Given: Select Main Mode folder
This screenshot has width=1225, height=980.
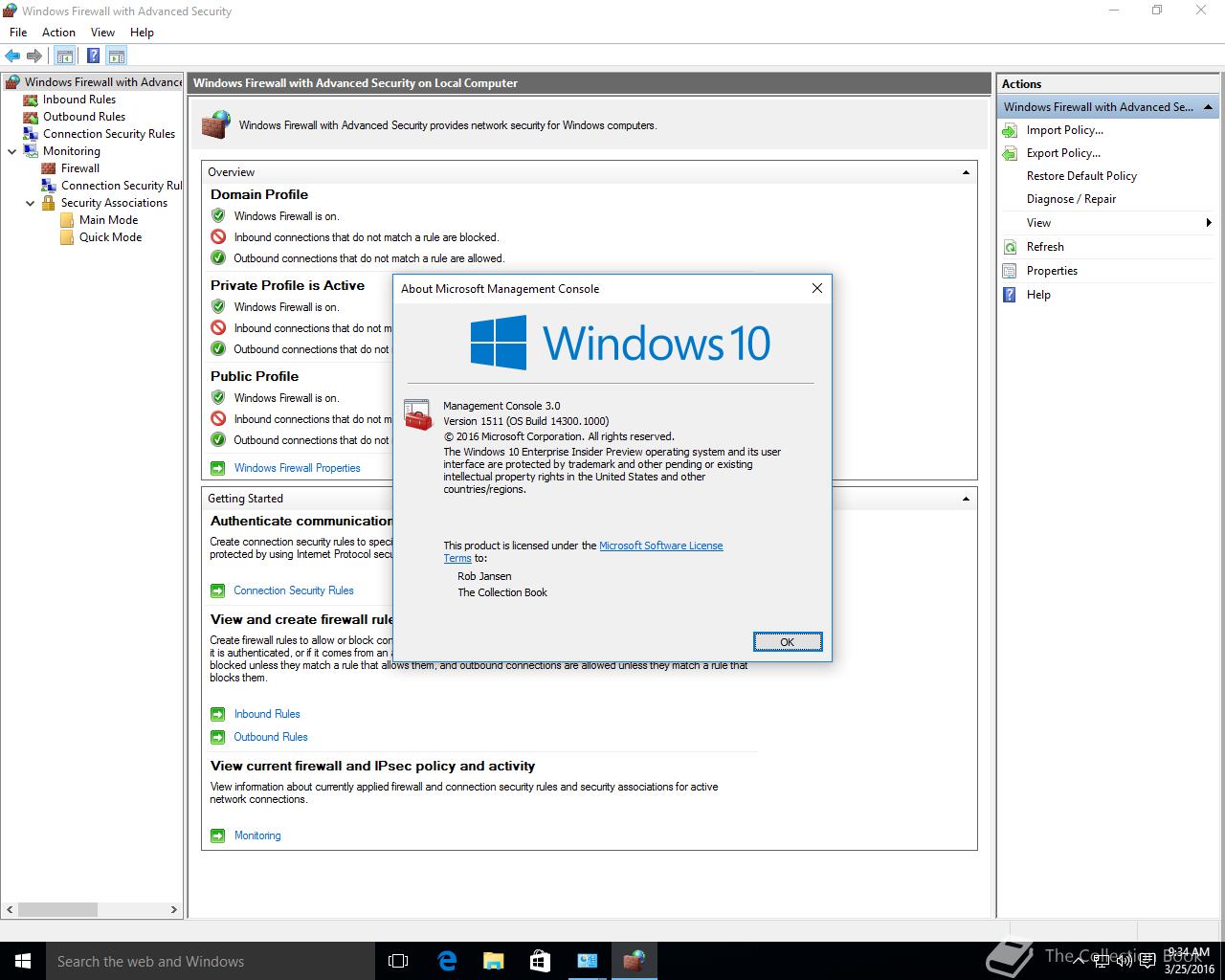Looking at the screenshot, I should click(x=108, y=220).
